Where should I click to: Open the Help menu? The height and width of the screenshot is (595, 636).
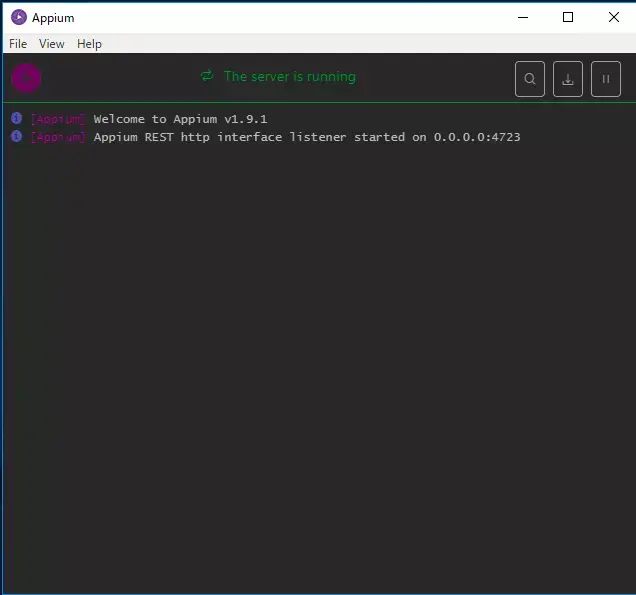[89, 44]
